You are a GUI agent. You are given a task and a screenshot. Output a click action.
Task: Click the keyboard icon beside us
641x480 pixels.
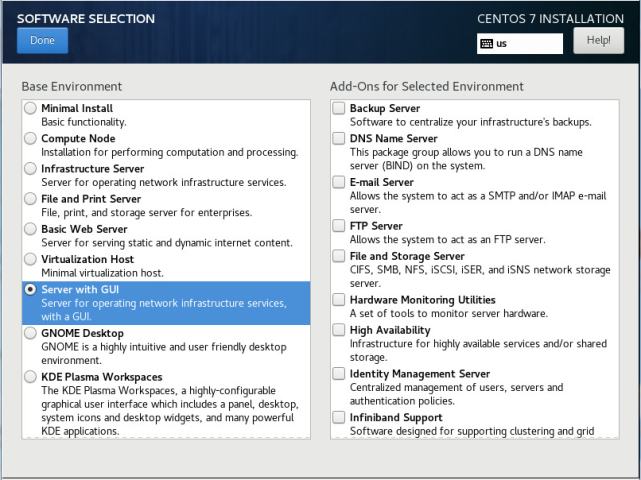[x=486, y=44]
